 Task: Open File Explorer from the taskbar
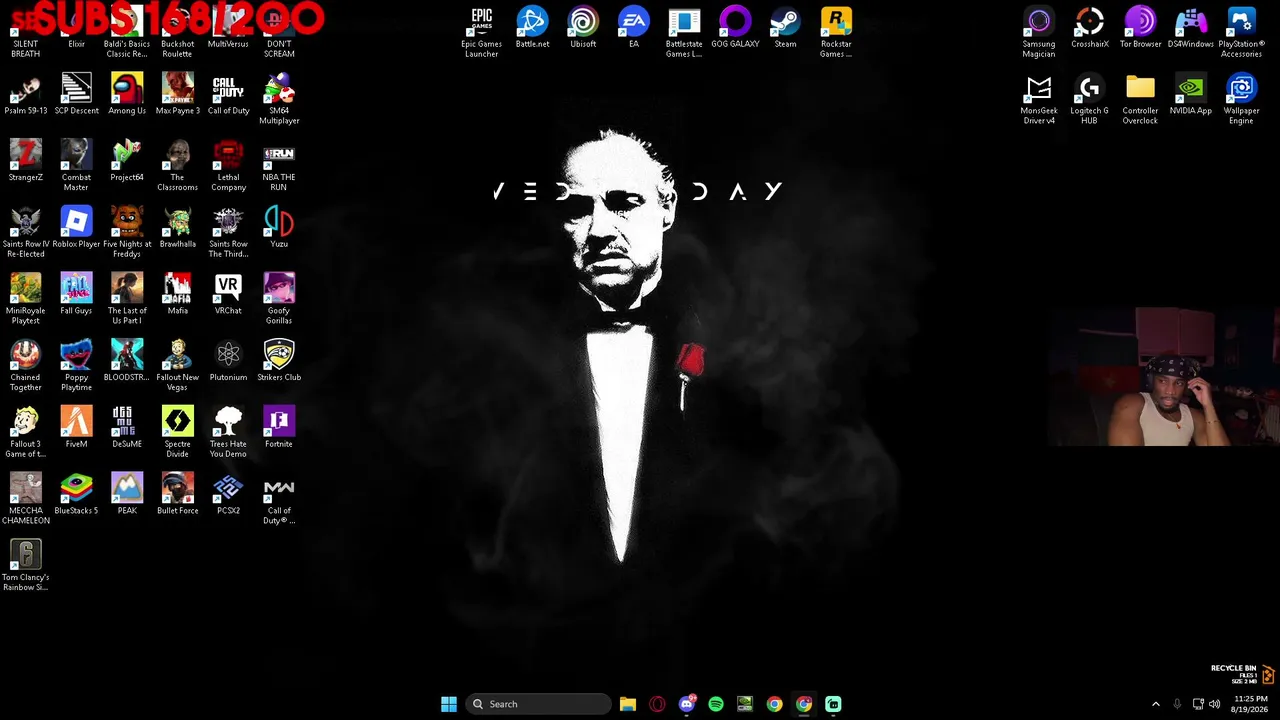[x=628, y=704]
